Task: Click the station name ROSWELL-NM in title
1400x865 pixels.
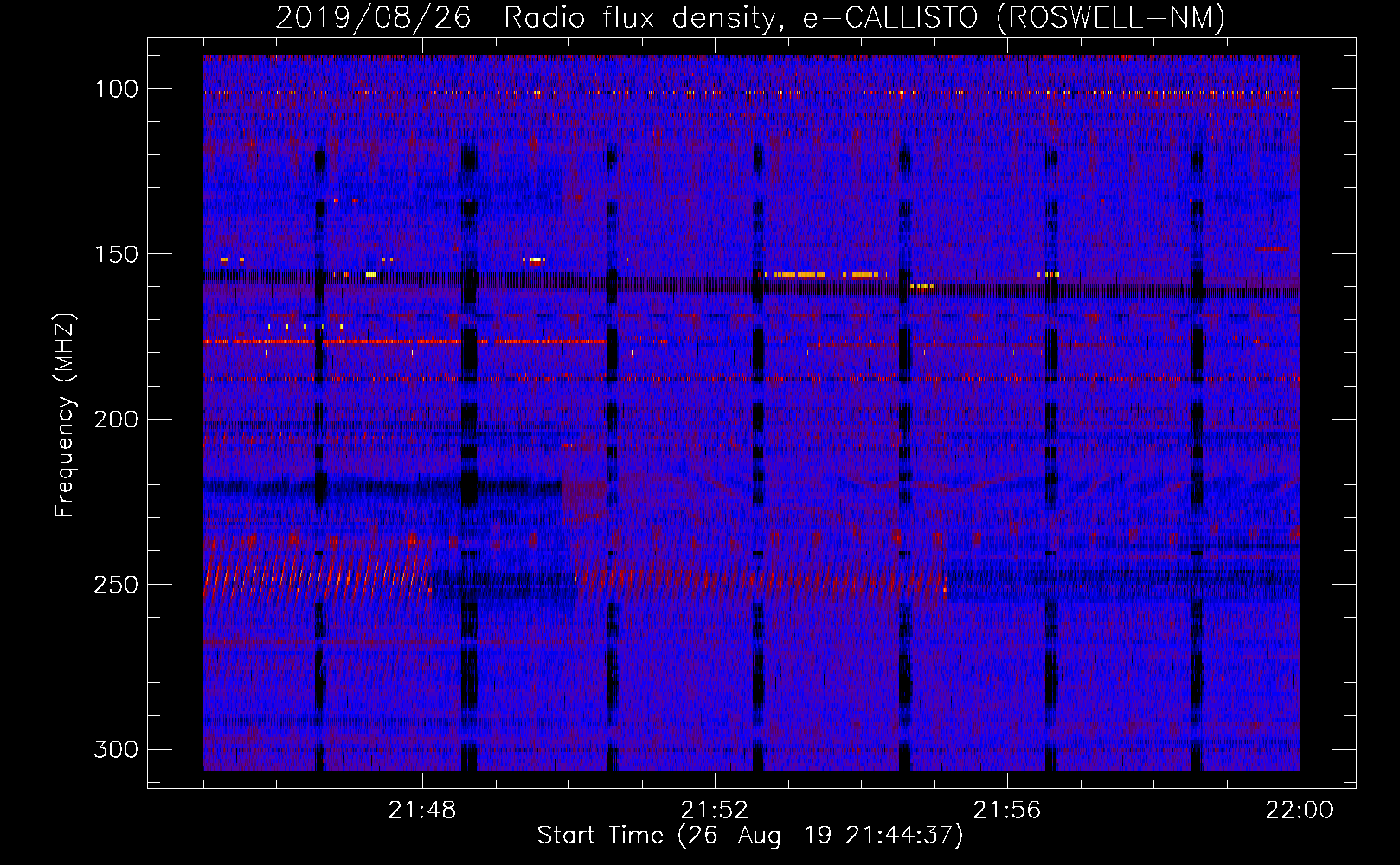Action: pyautogui.click(x=1111, y=18)
